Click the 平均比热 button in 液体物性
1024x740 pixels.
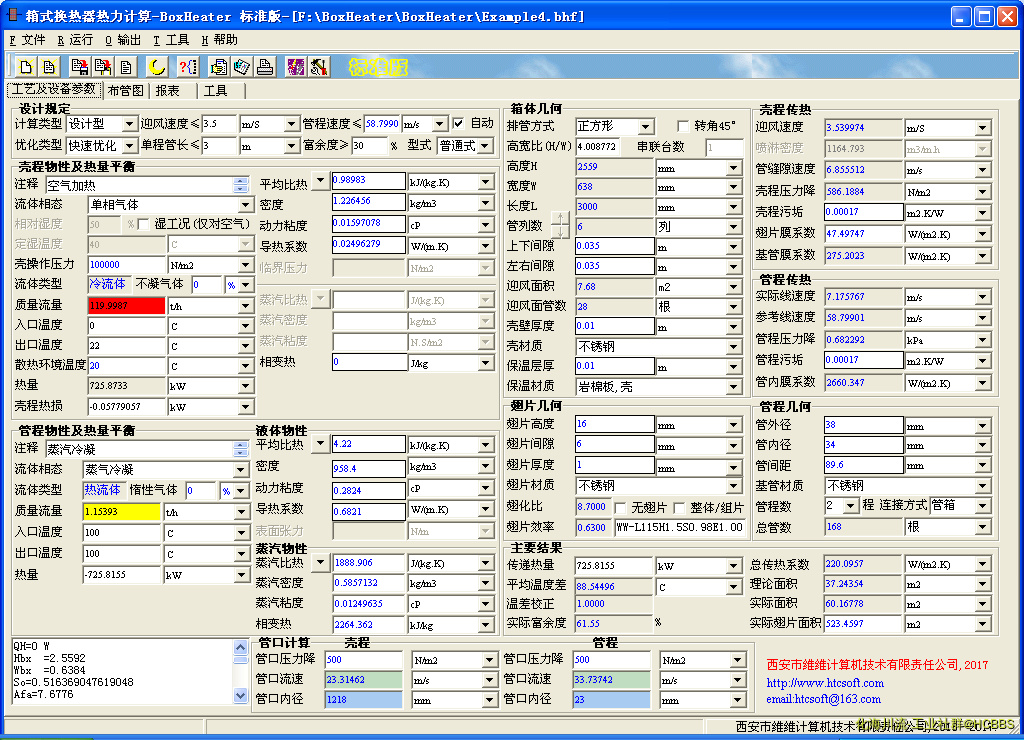[320, 444]
